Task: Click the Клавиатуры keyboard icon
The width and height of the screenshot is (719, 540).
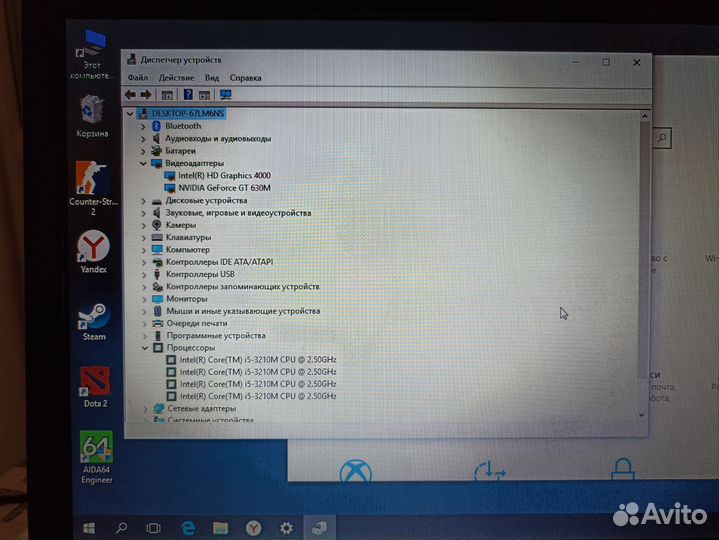Action: coord(157,237)
